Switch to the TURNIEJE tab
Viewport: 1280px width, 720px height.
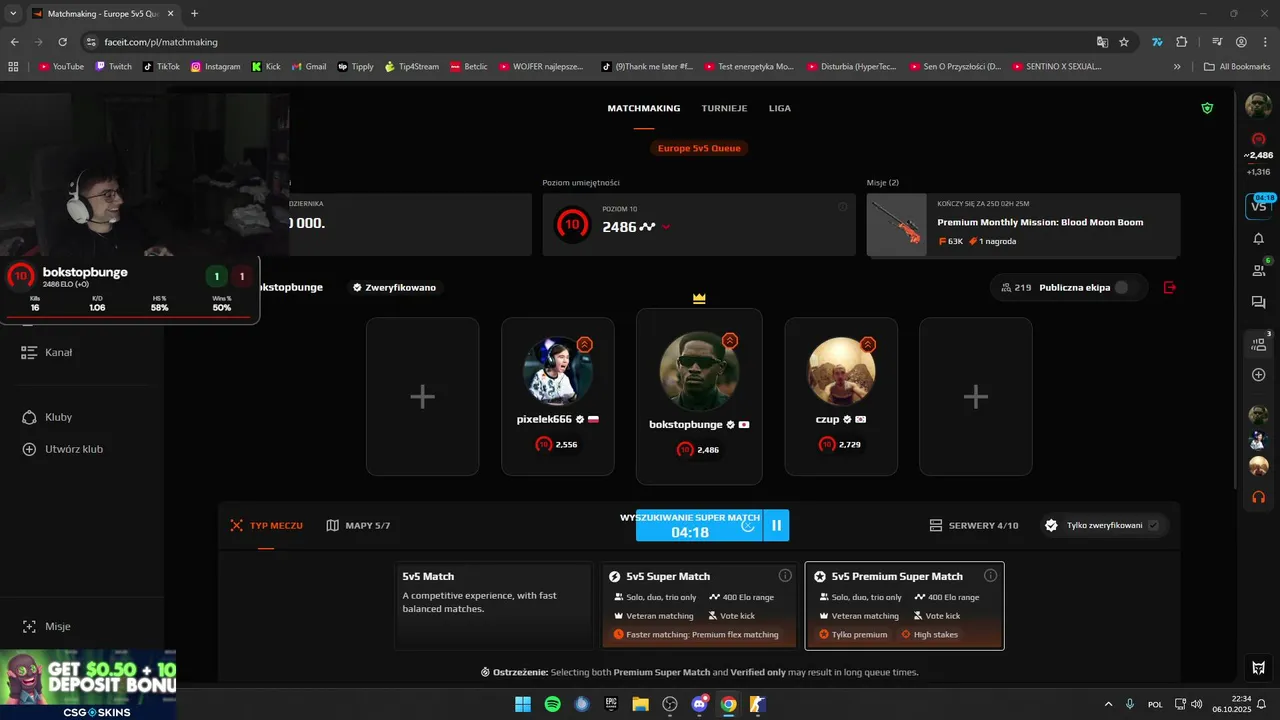(725, 108)
